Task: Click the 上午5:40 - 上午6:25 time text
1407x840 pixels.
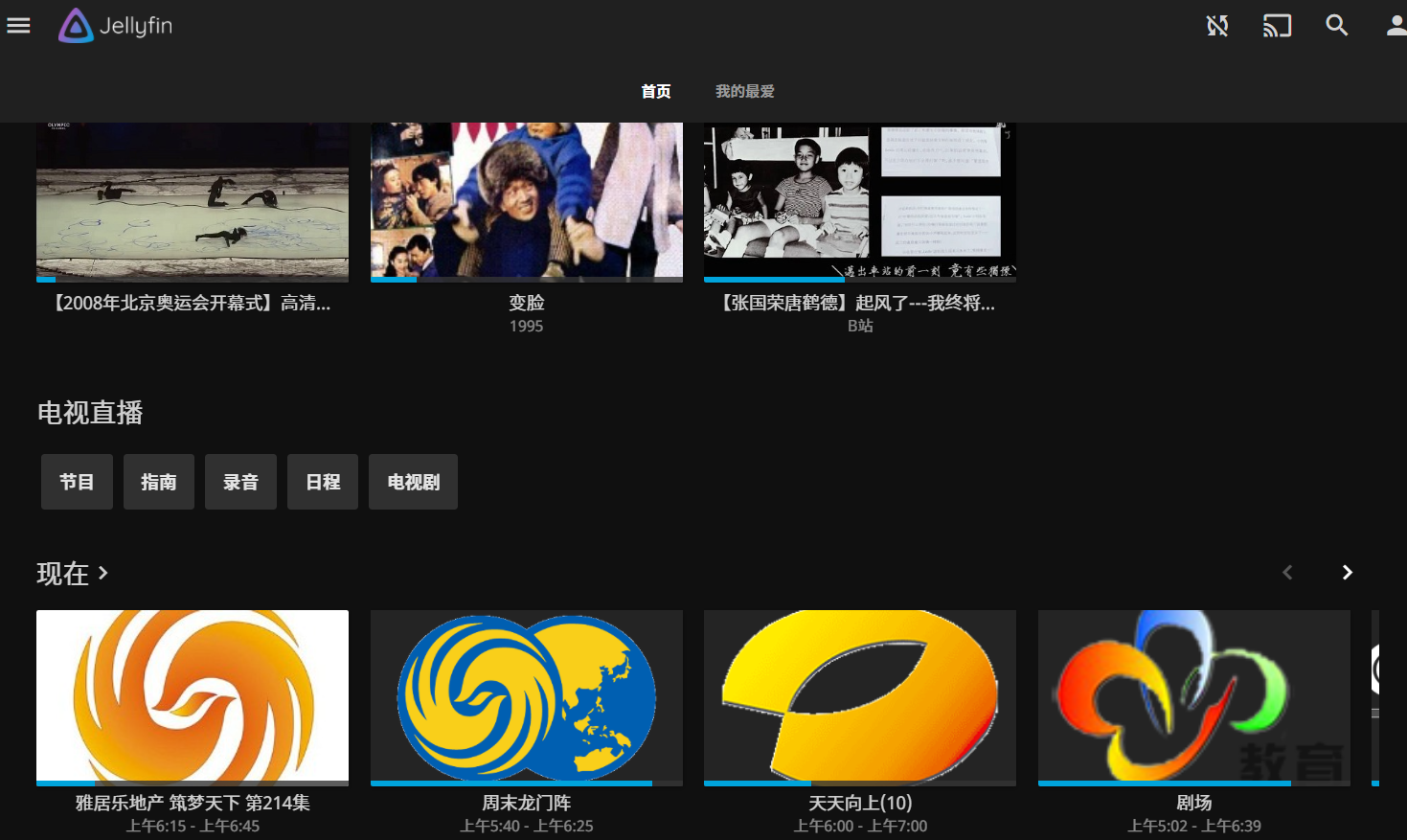Action: [x=527, y=826]
